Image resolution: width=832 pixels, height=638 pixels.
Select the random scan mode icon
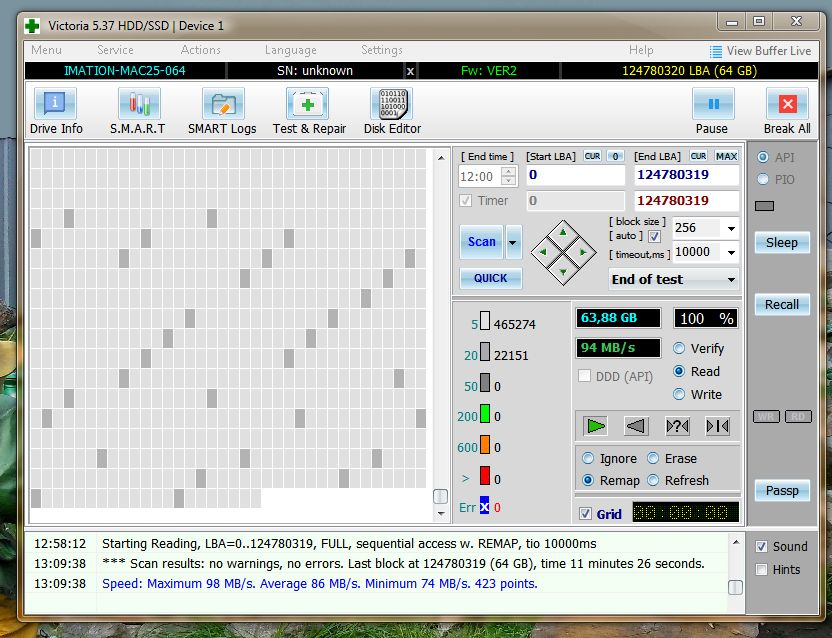pyautogui.click(x=677, y=426)
